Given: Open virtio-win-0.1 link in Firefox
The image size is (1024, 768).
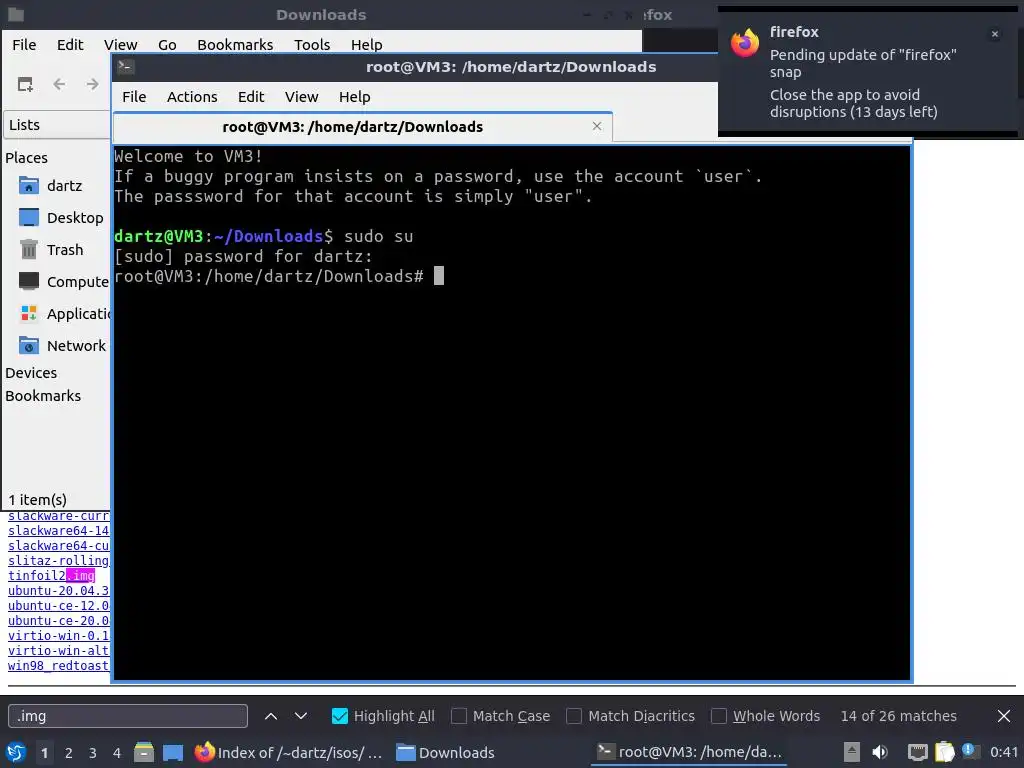Looking at the screenshot, I should (x=59, y=635).
